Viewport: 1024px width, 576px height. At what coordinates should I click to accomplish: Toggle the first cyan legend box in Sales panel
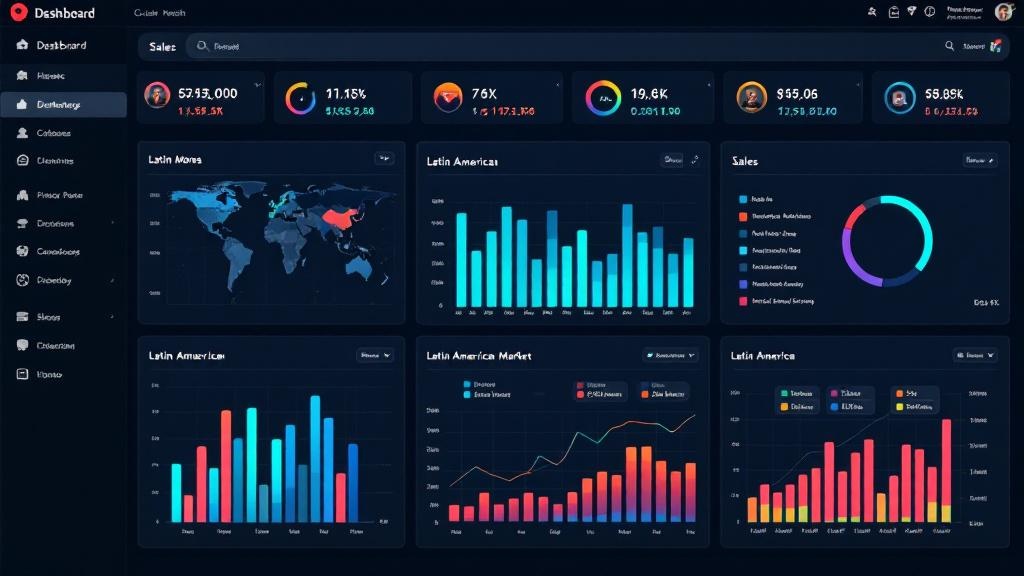pos(743,199)
